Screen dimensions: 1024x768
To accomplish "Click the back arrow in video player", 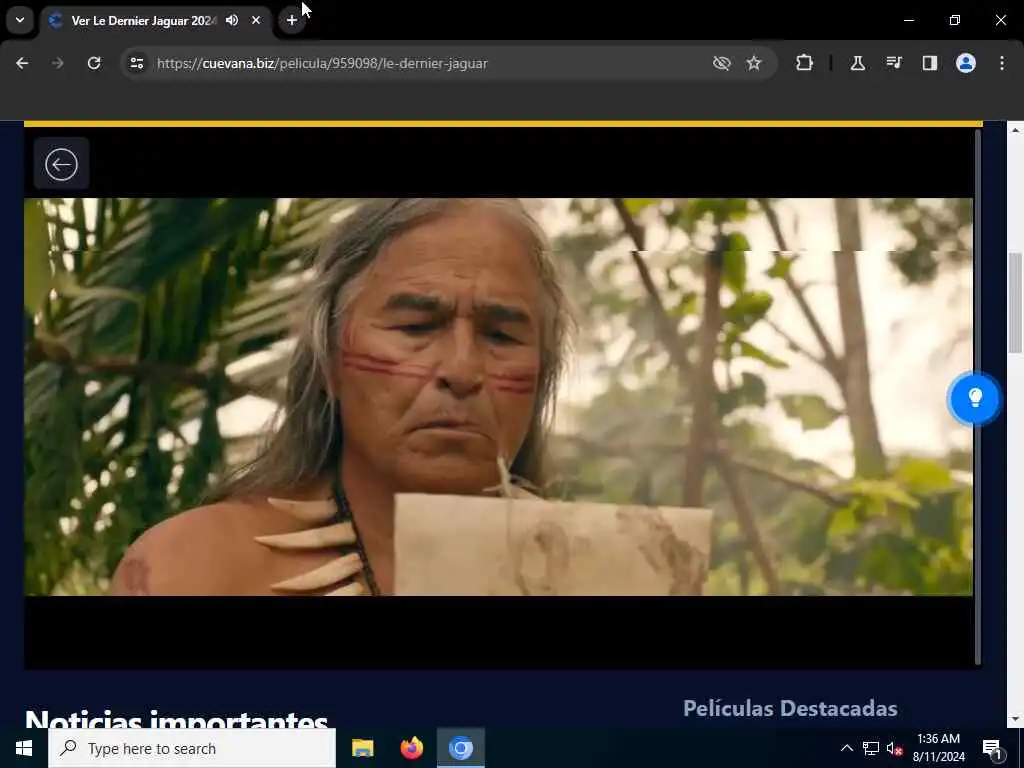I will point(61,164).
